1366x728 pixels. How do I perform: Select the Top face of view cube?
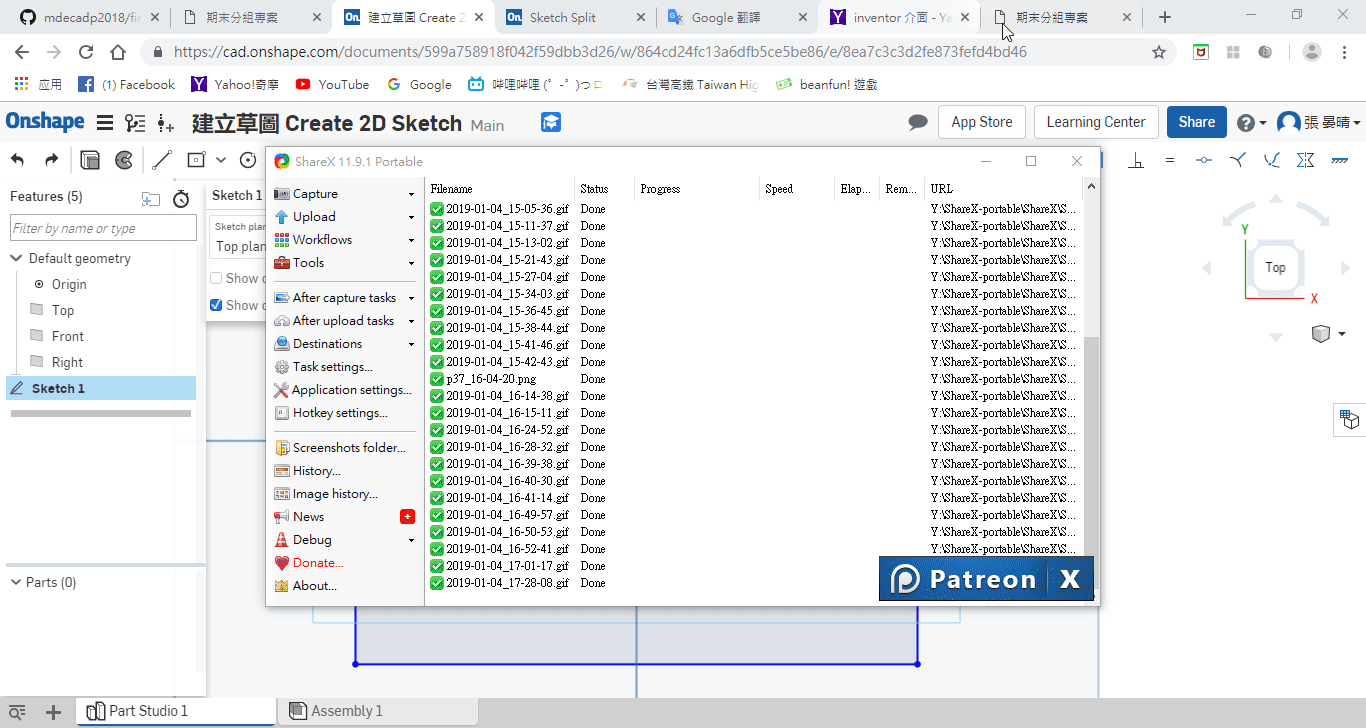(1275, 267)
